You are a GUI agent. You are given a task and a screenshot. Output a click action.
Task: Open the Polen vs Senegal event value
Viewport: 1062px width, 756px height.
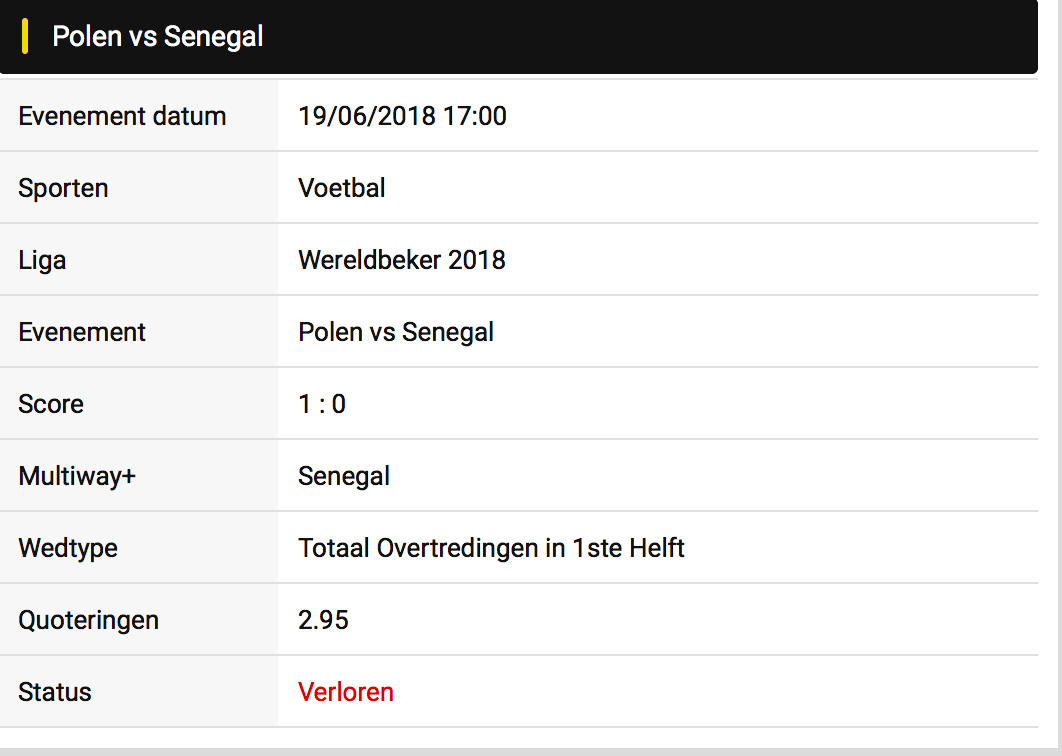coord(396,332)
